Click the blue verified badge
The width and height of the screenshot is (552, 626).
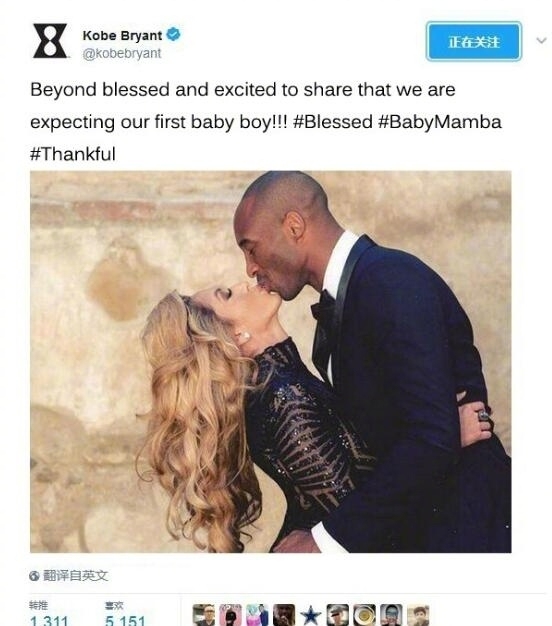(173, 34)
